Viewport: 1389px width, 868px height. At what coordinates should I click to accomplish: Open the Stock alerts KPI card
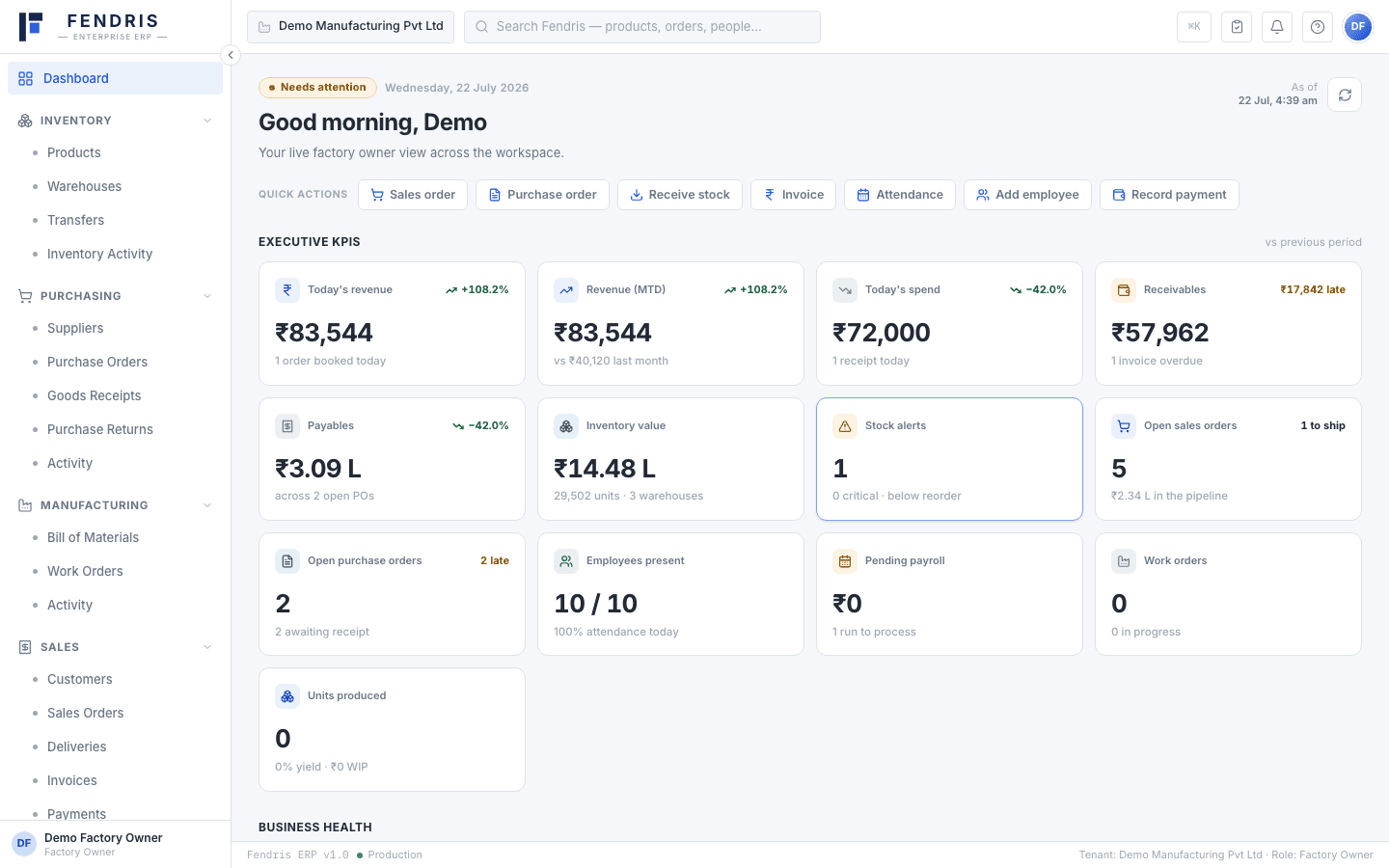[949, 459]
